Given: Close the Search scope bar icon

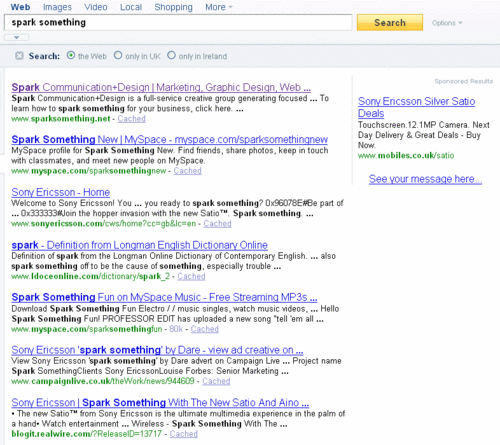Looking at the screenshot, I should tap(19, 56).
